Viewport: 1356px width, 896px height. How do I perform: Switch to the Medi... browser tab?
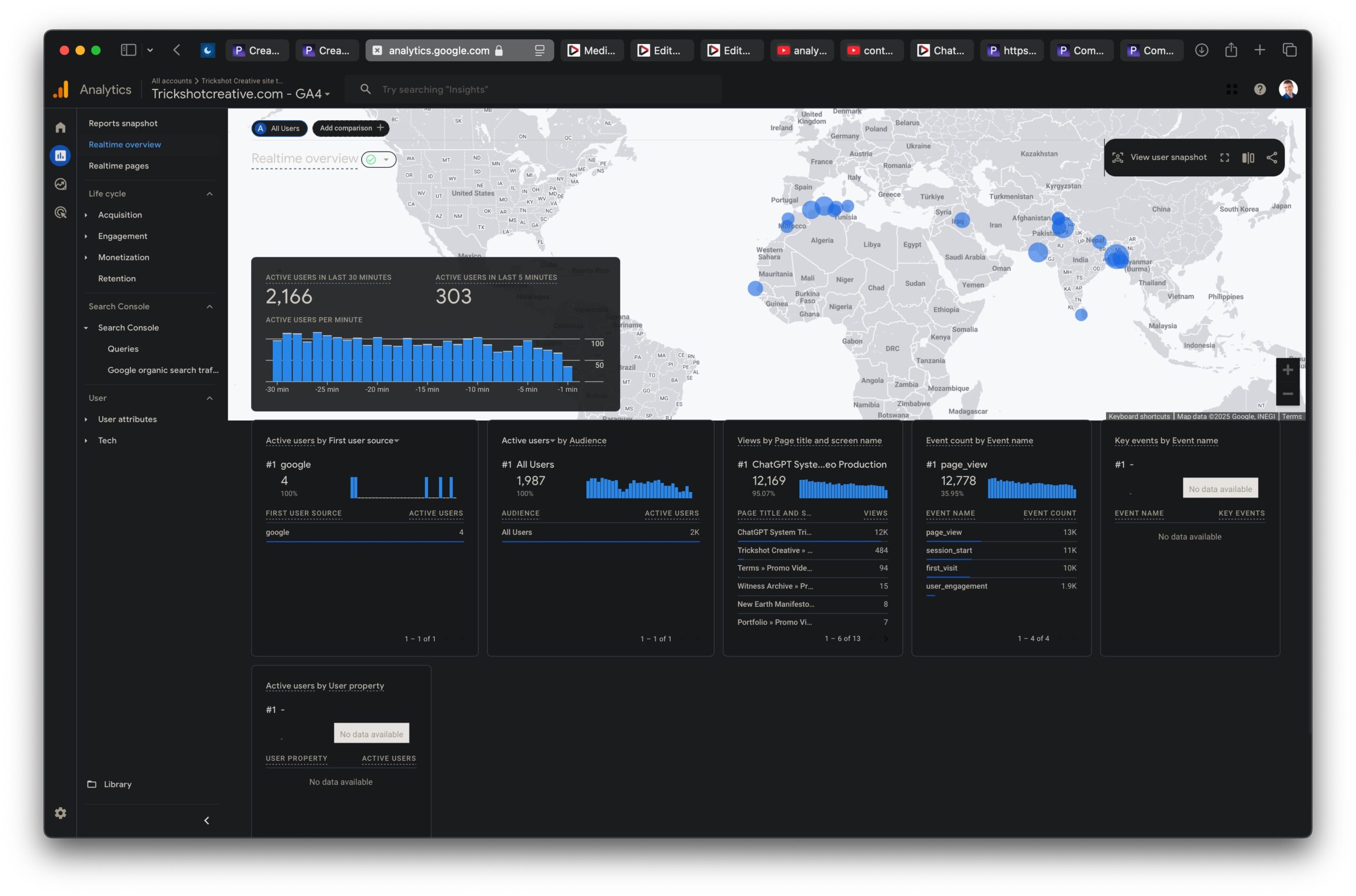(592, 50)
